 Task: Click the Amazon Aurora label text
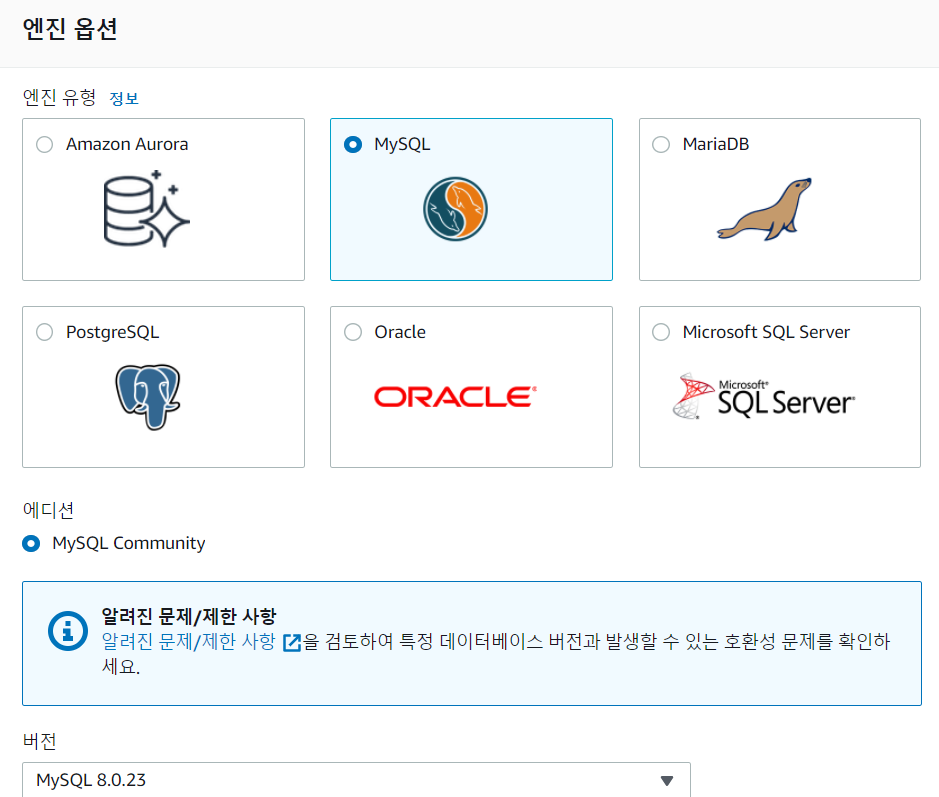(x=127, y=144)
